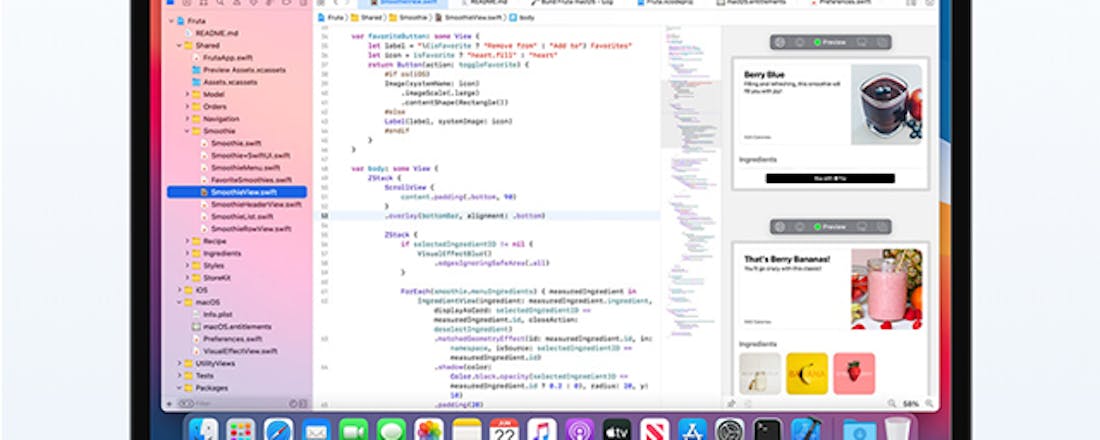Expand the iOS folder
Screen dimensions: 1100x440
[x=179, y=290]
